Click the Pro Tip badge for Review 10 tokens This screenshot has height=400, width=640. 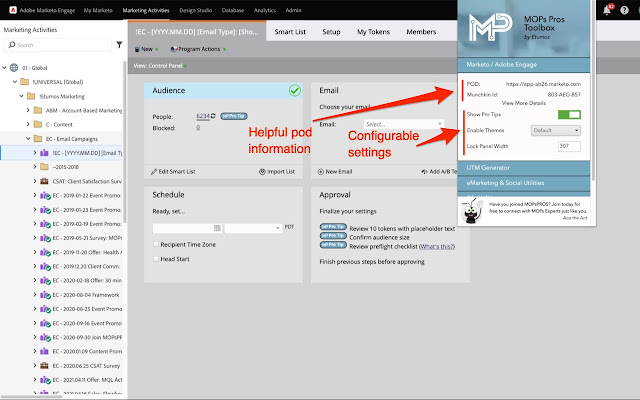click(x=333, y=227)
